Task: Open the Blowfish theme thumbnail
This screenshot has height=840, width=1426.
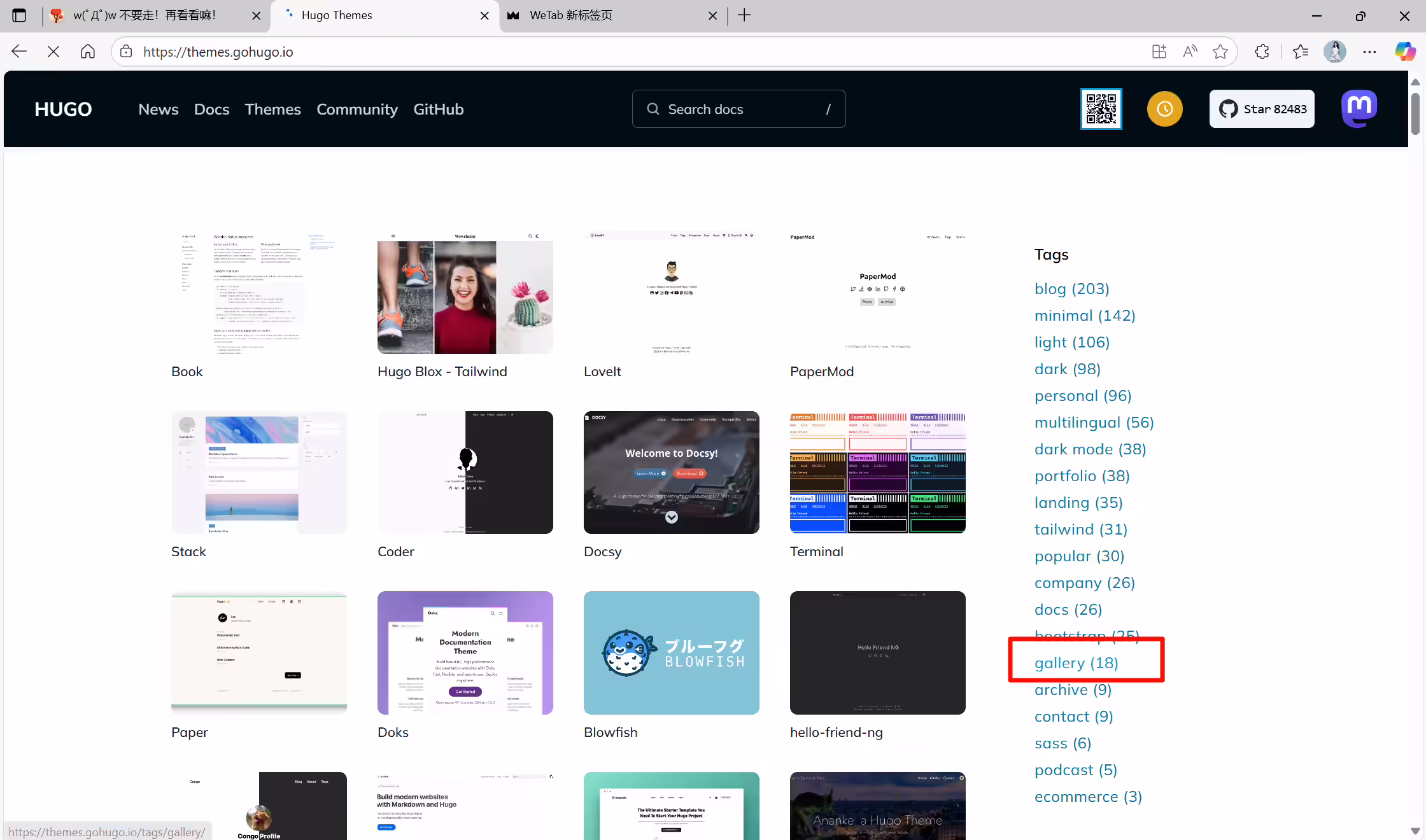Action: coord(671,653)
